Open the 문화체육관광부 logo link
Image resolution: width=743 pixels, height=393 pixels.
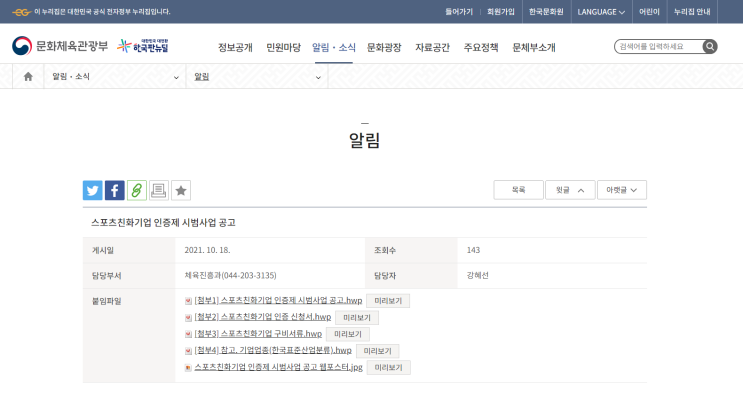tap(60, 46)
